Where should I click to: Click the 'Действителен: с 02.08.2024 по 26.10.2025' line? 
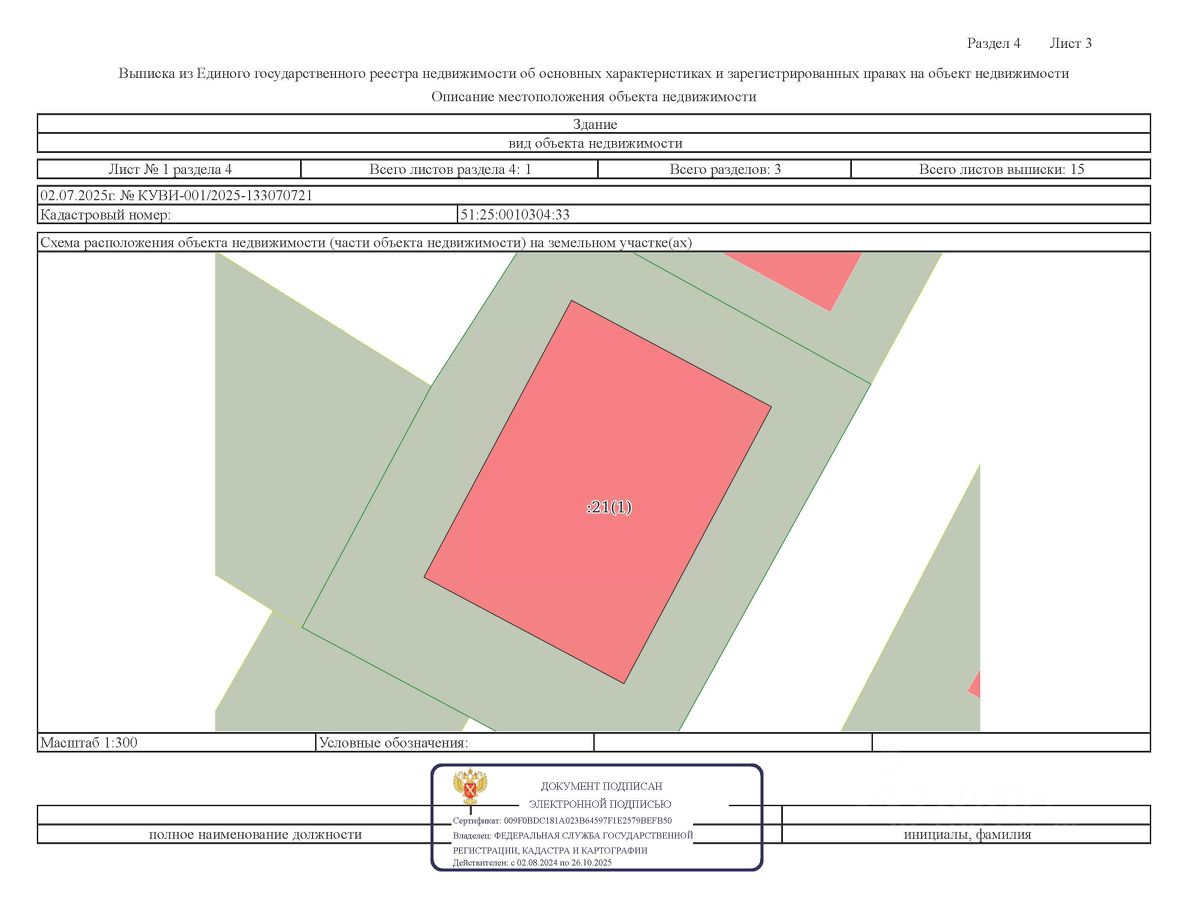[532, 863]
